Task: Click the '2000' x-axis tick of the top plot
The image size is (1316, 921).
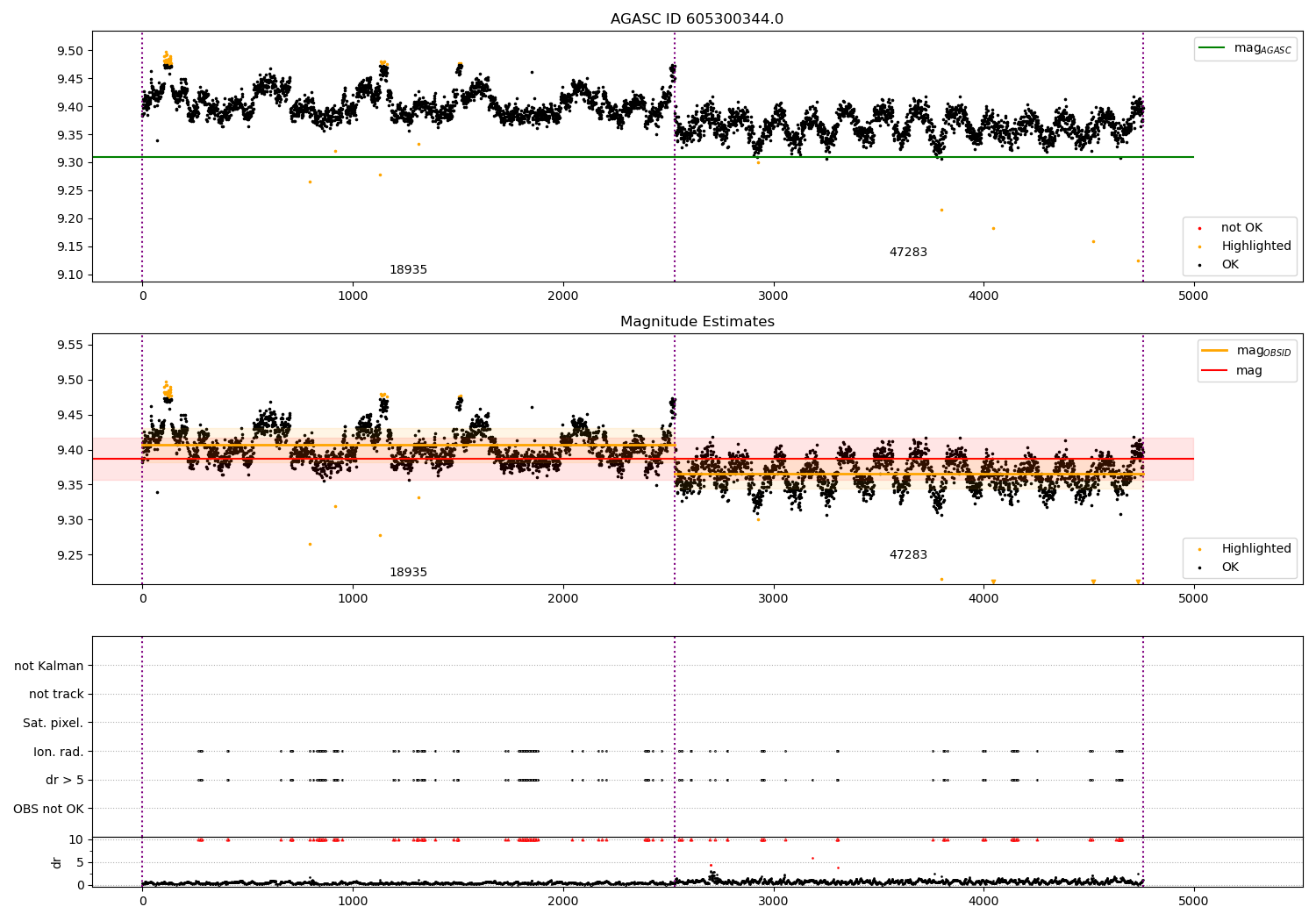Action: [562, 296]
